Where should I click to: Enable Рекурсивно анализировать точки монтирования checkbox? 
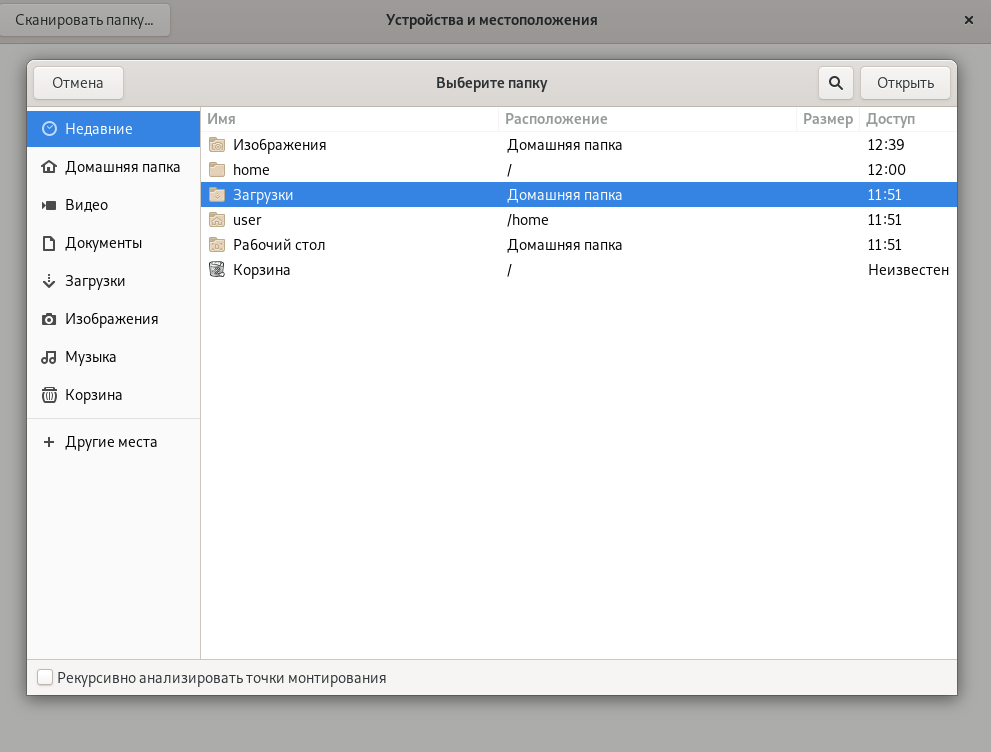[x=45, y=678]
